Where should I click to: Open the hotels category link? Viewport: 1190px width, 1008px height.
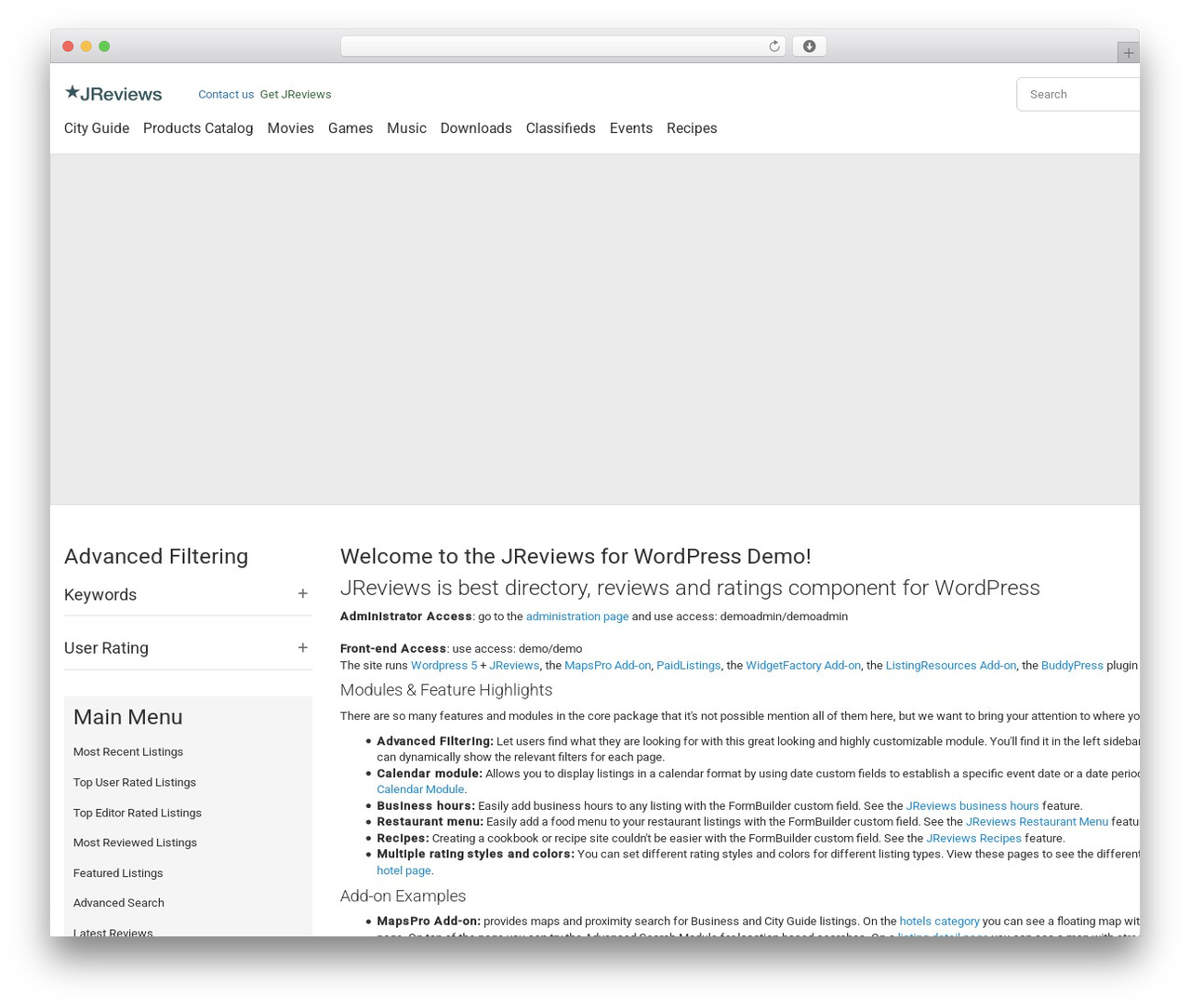939,922
